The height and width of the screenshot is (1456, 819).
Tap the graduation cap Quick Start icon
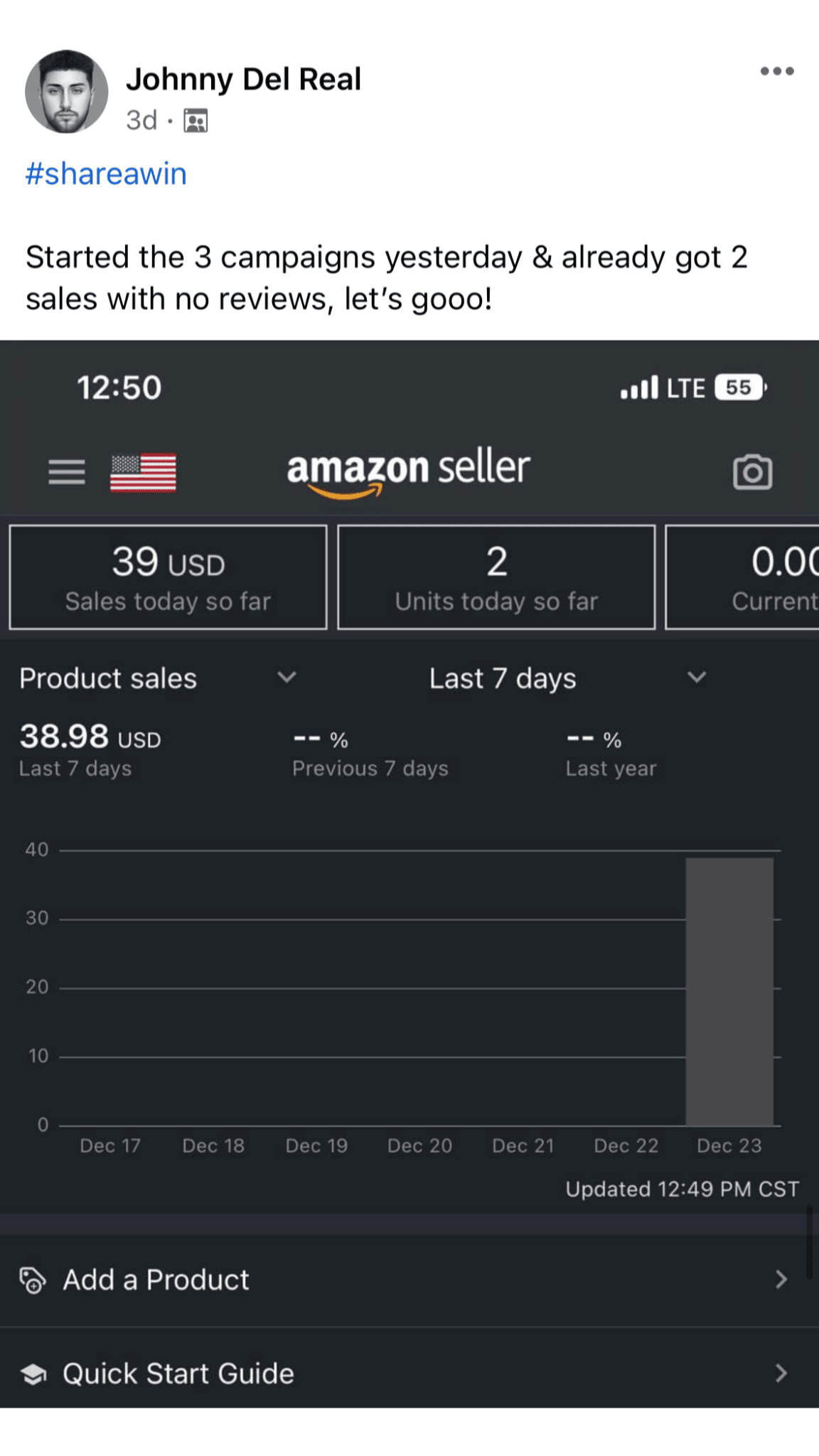point(33,1374)
